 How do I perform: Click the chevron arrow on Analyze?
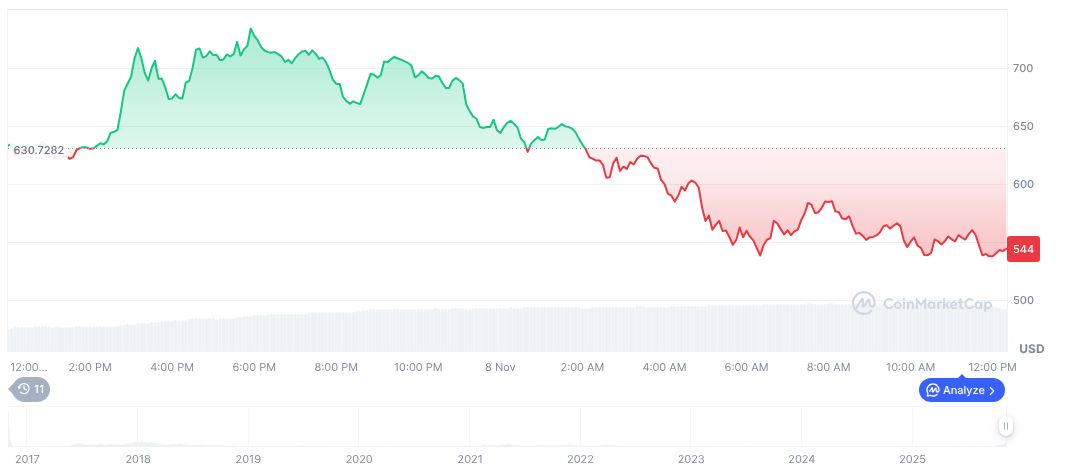[992, 390]
